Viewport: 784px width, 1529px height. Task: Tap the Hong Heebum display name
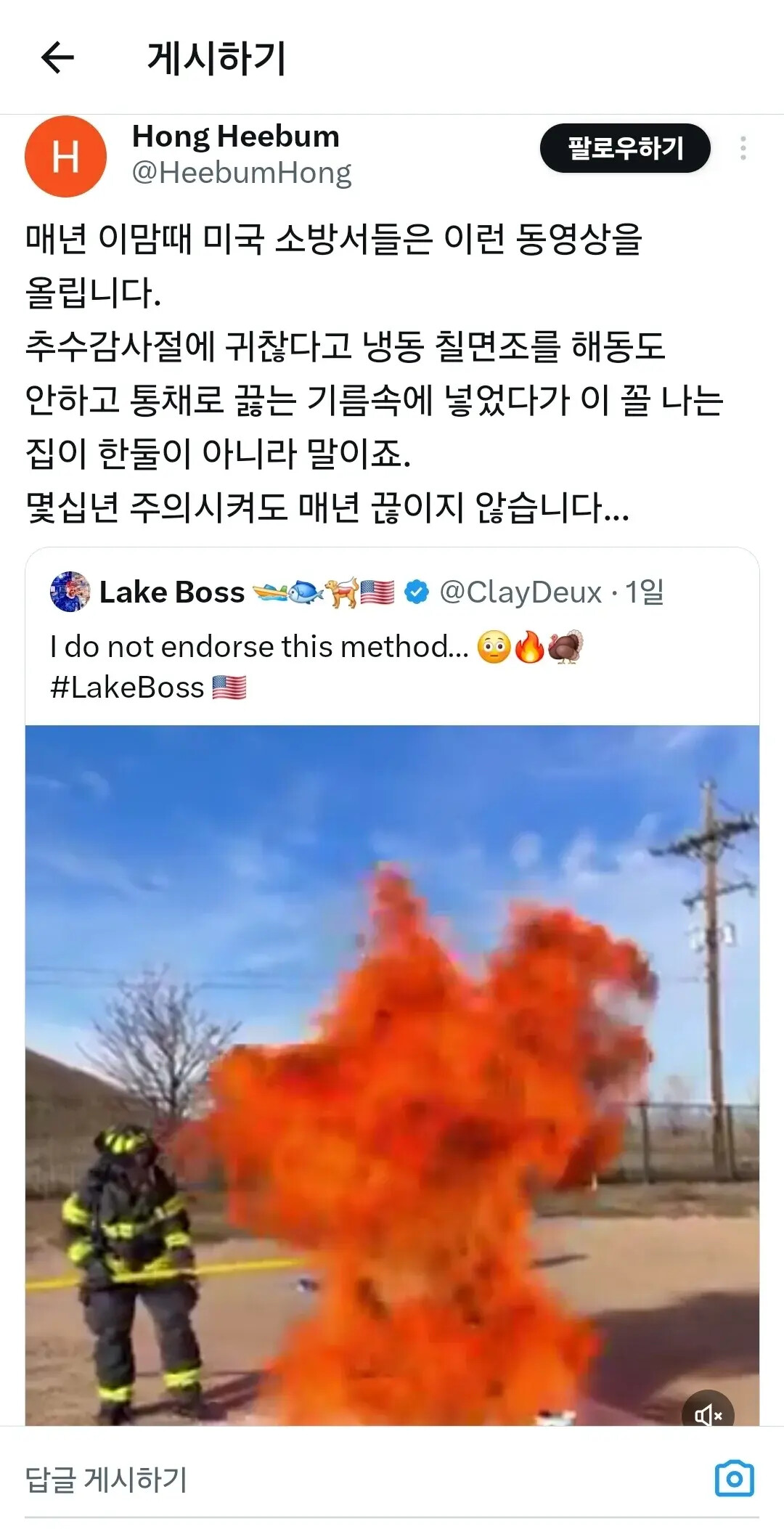click(235, 136)
